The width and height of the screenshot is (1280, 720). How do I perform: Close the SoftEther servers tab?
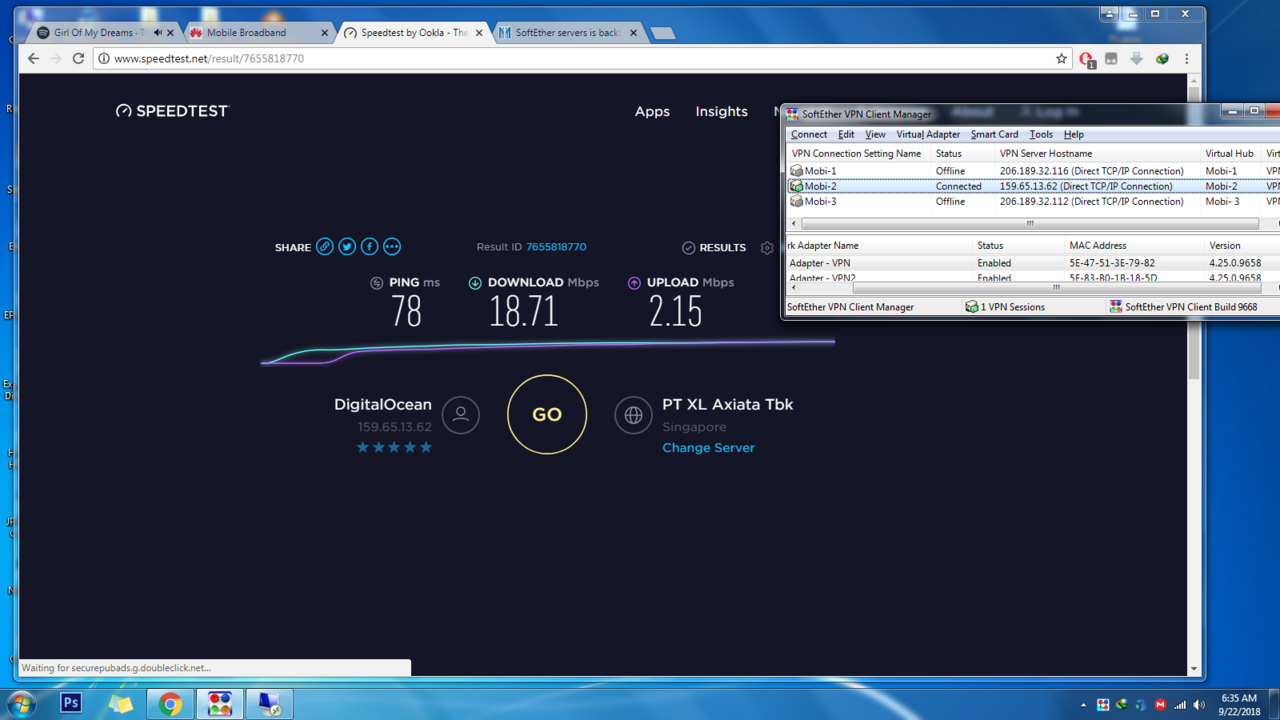(633, 33)
